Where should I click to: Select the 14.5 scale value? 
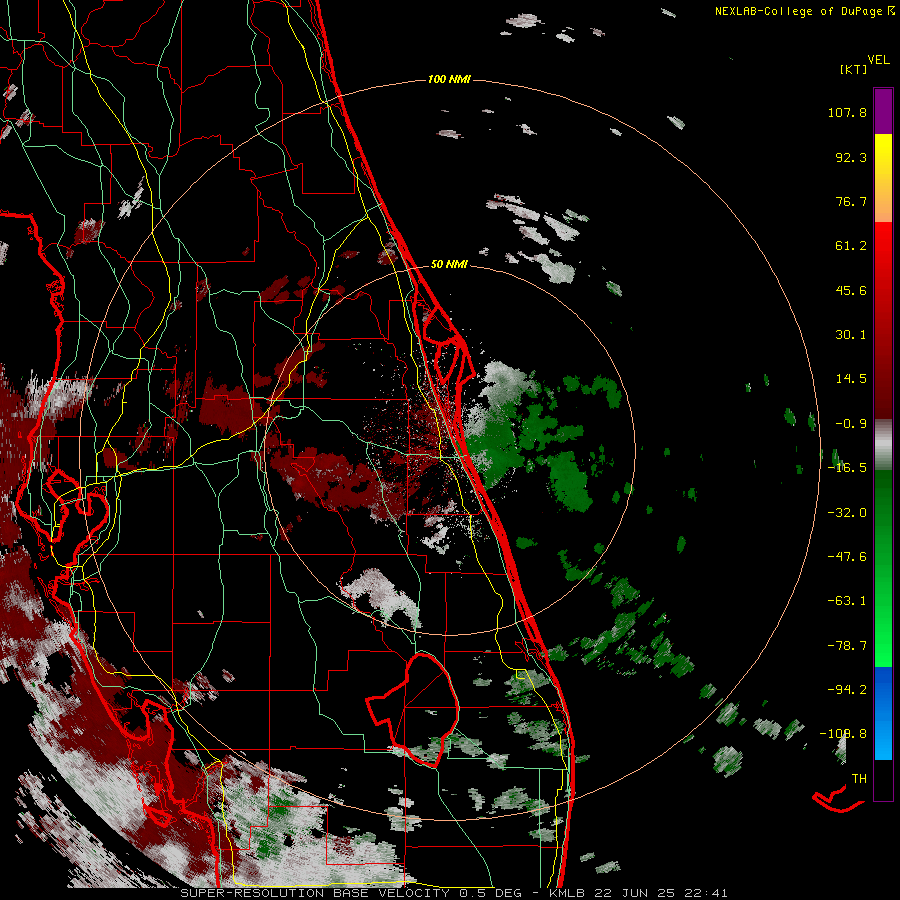pyautogui.click(x=851, y=379)
